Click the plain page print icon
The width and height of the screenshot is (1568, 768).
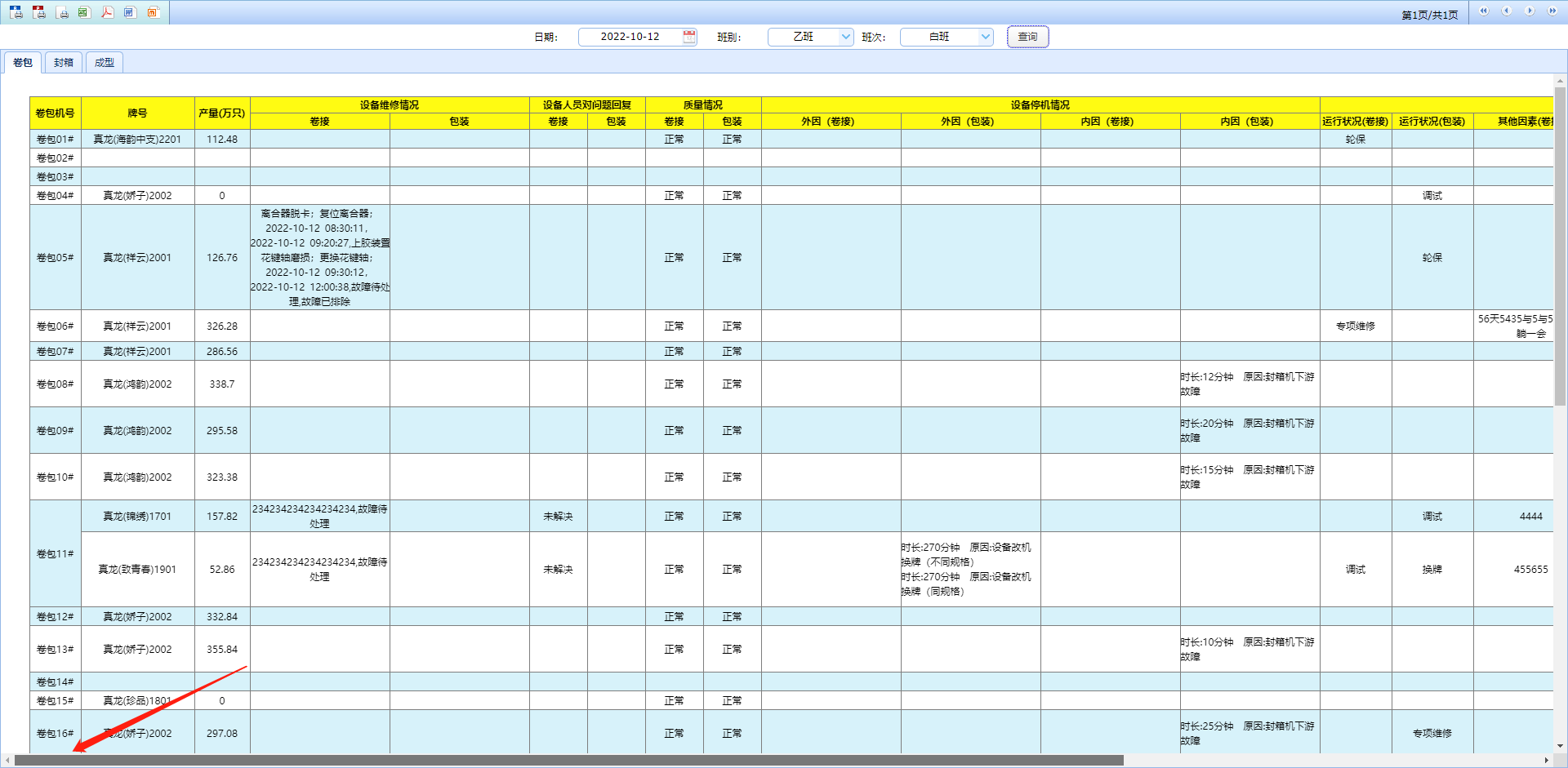[x=62, y=12]
